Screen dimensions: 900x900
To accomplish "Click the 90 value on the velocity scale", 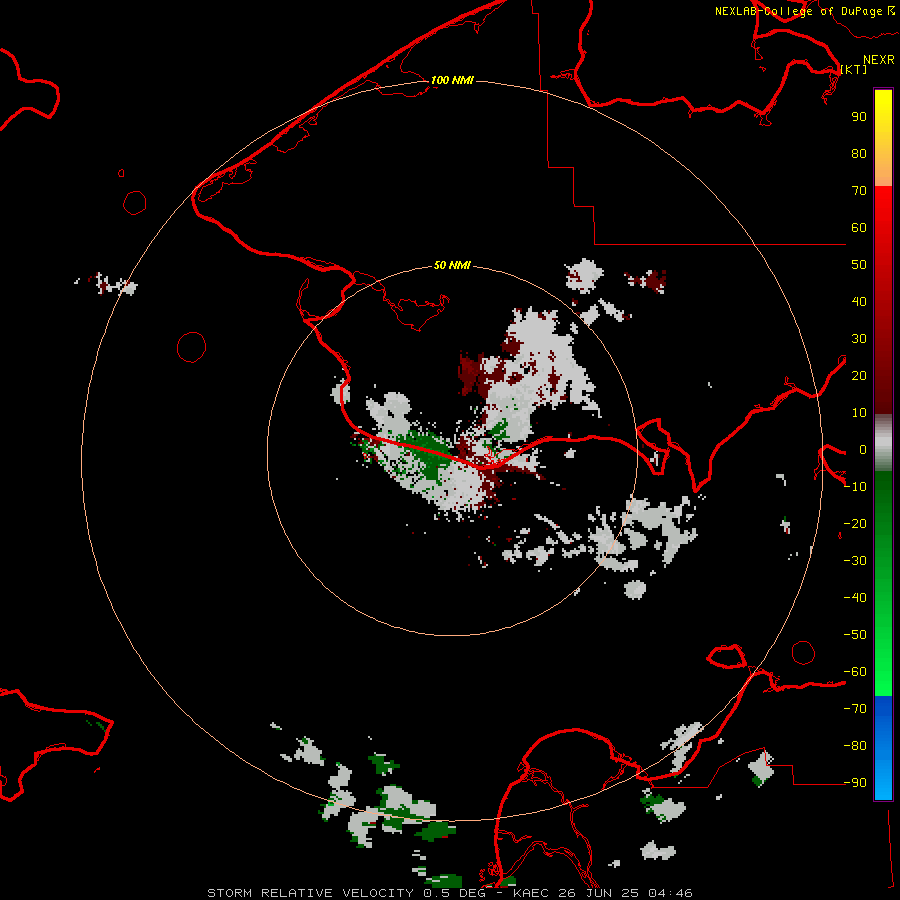I will [859, 117].
